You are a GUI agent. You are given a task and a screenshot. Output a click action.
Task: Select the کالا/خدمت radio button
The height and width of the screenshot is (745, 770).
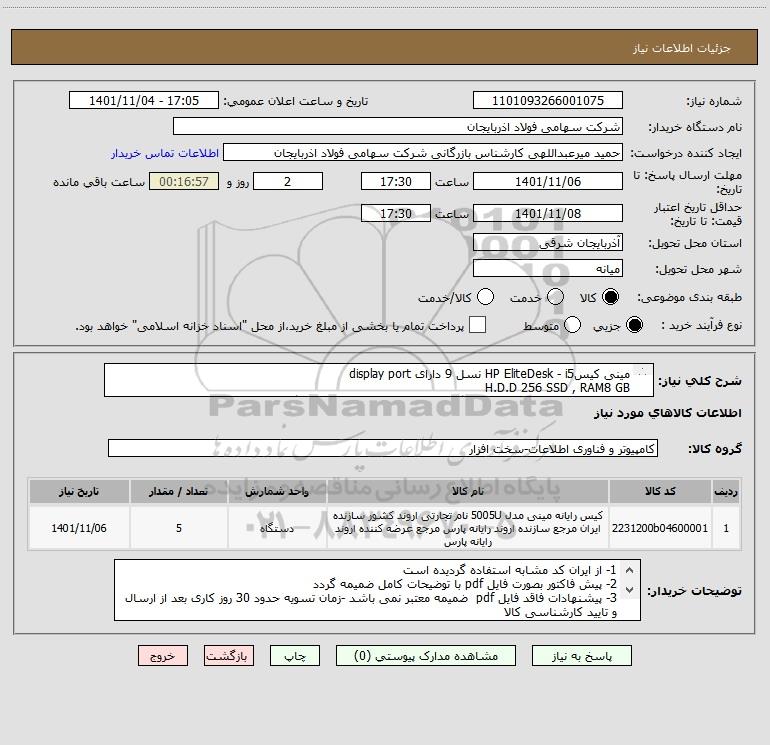pos(485,297)
